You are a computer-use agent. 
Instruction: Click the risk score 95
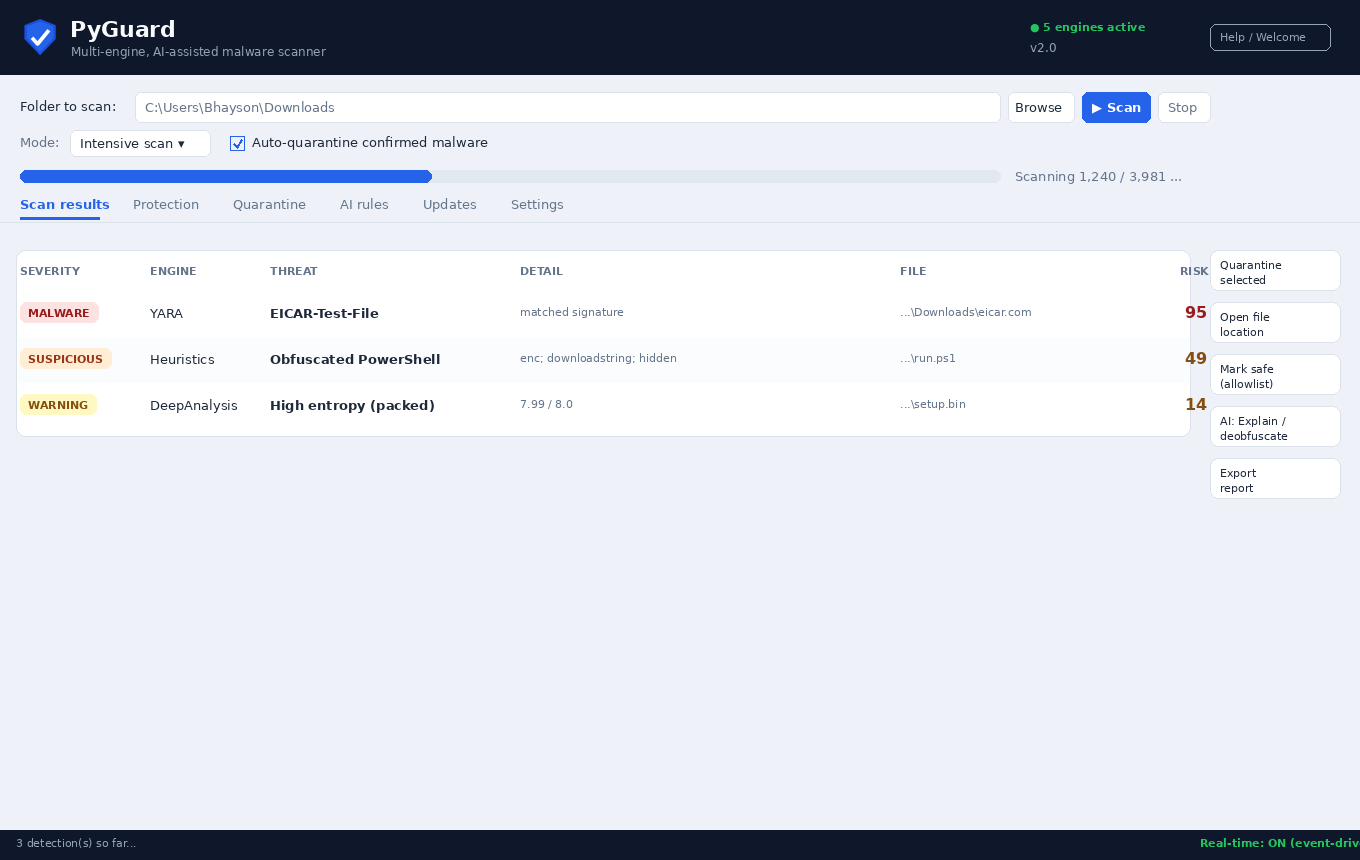click(x=1196, y=313)
